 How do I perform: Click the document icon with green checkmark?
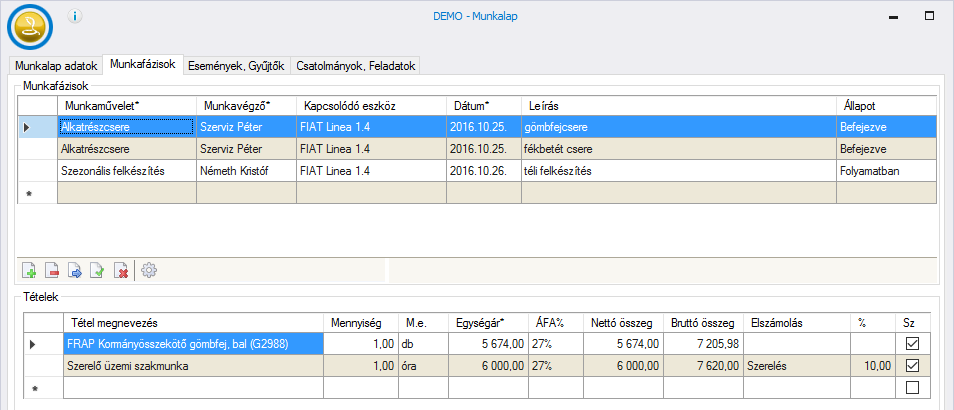[x=98, y=270]
